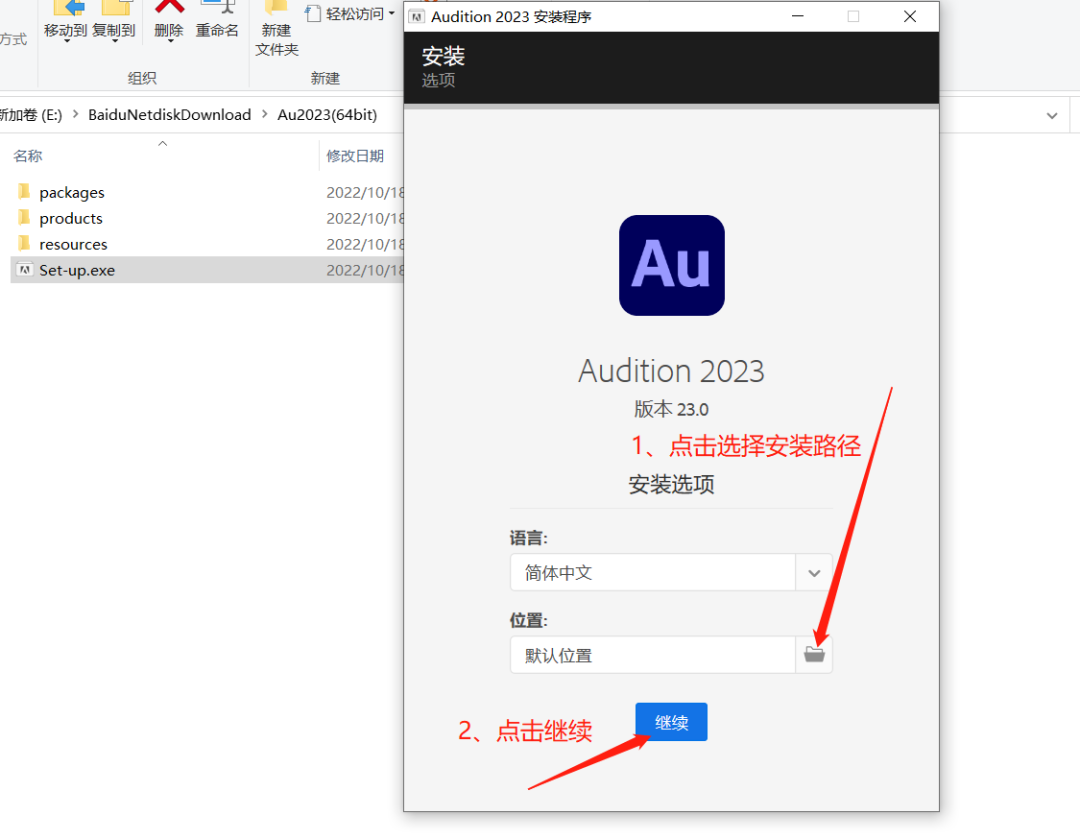Open the install location folder picker icon
This screenshot has width=1080, height=839.
pyautogui.click(x=814, y=654)
